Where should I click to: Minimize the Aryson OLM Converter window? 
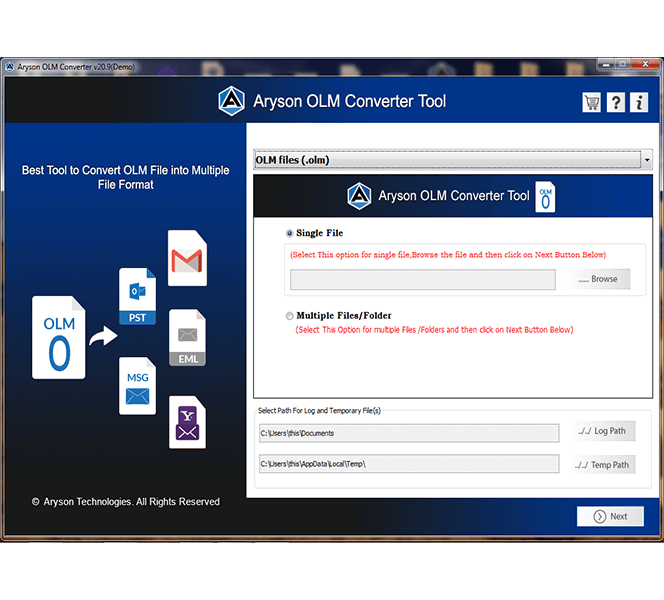tap(606, 64)
